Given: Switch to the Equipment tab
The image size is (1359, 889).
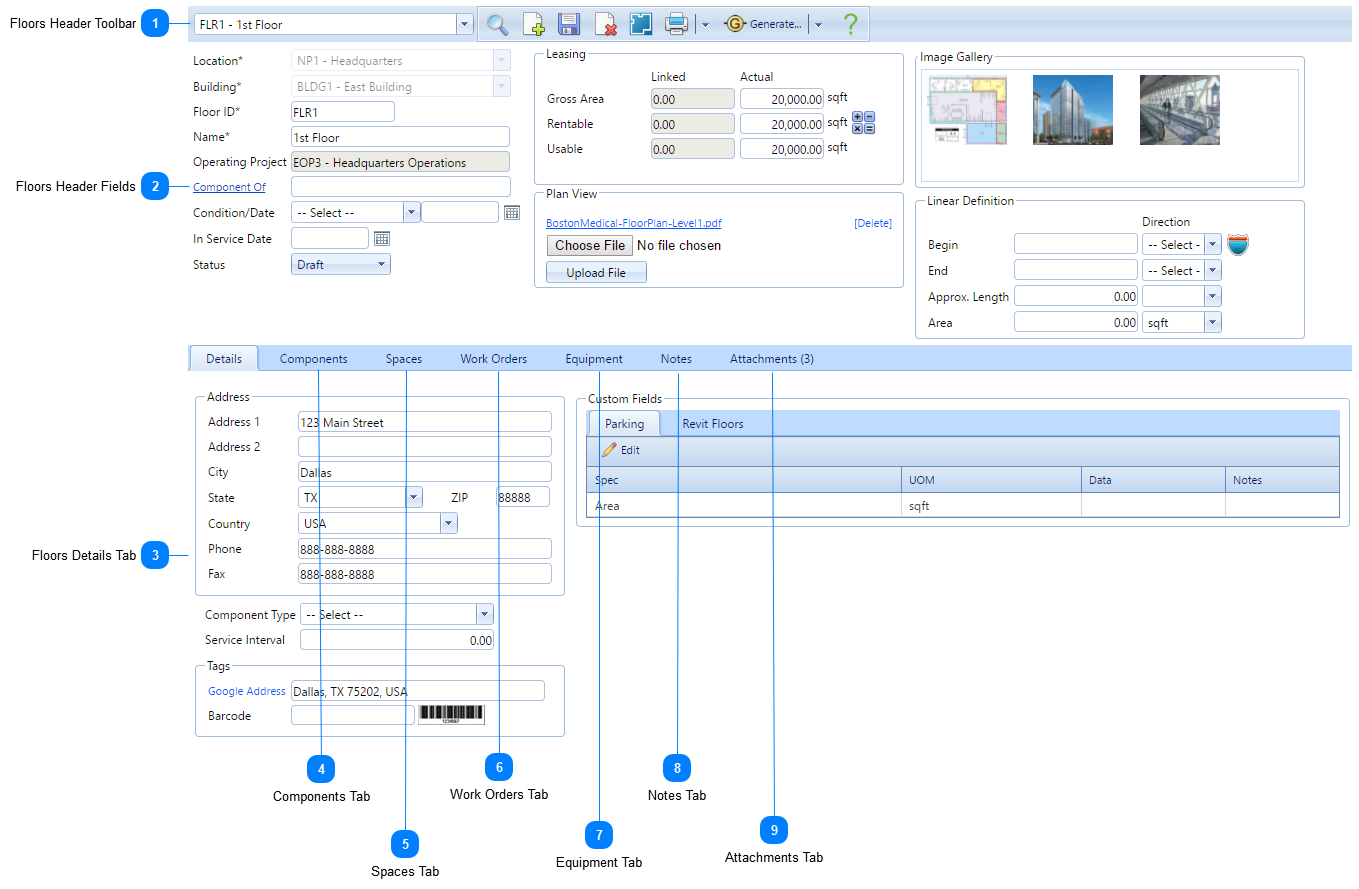Looking at the screenshot, I should coord(594,359).
